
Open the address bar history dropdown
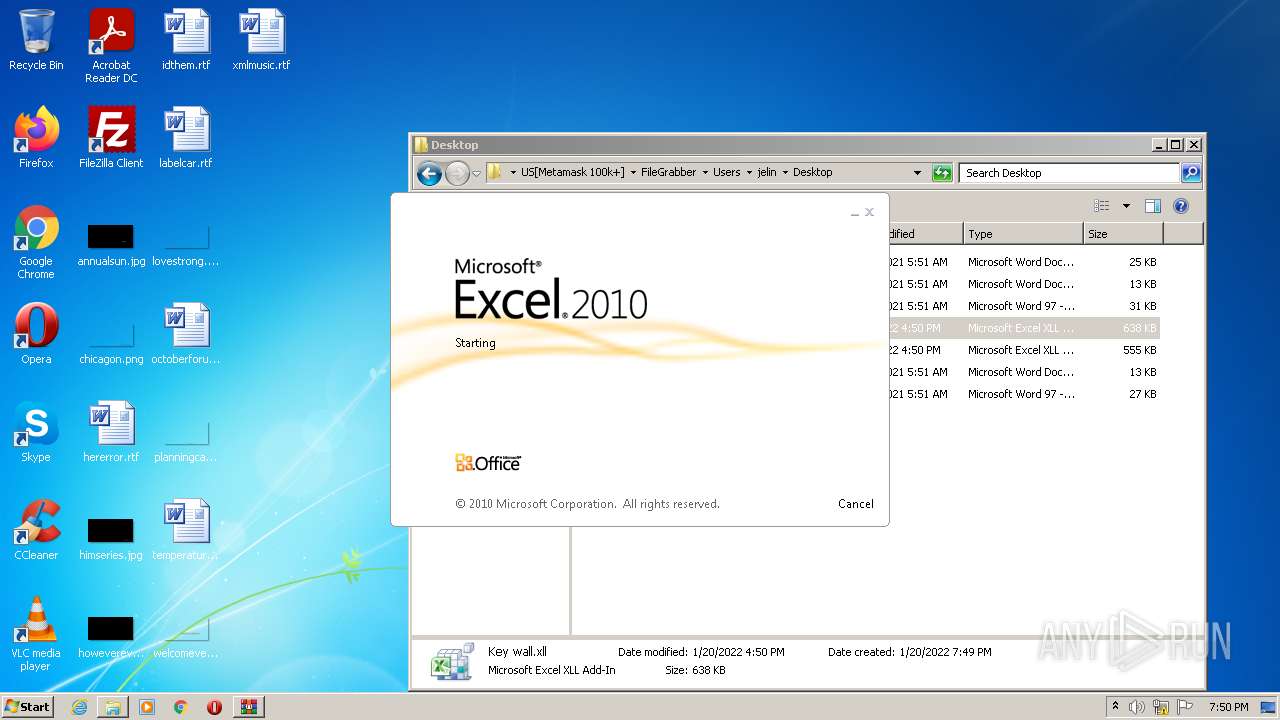pyautogui.click(x=917, y=172)
